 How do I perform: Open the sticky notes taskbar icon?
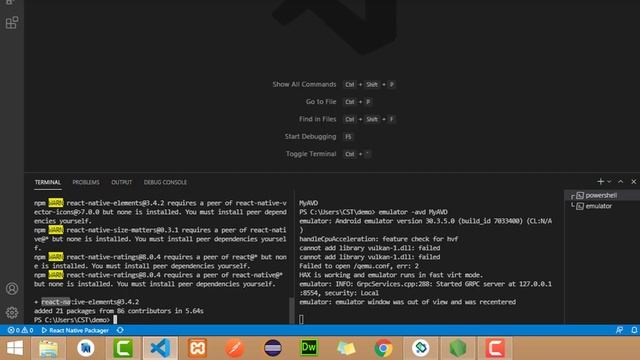click(346, 348)
